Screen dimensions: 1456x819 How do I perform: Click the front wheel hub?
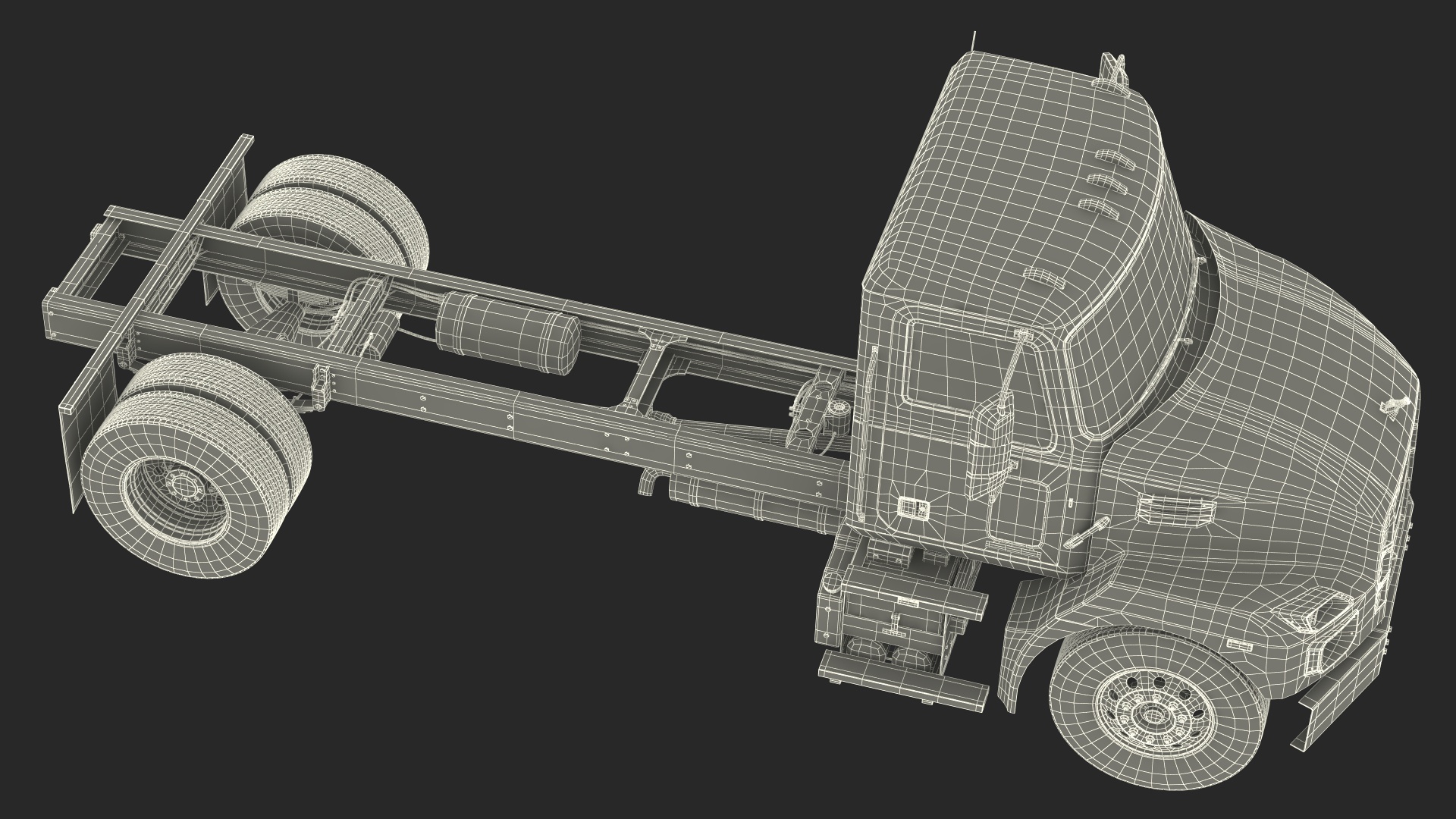point(1153,717)
